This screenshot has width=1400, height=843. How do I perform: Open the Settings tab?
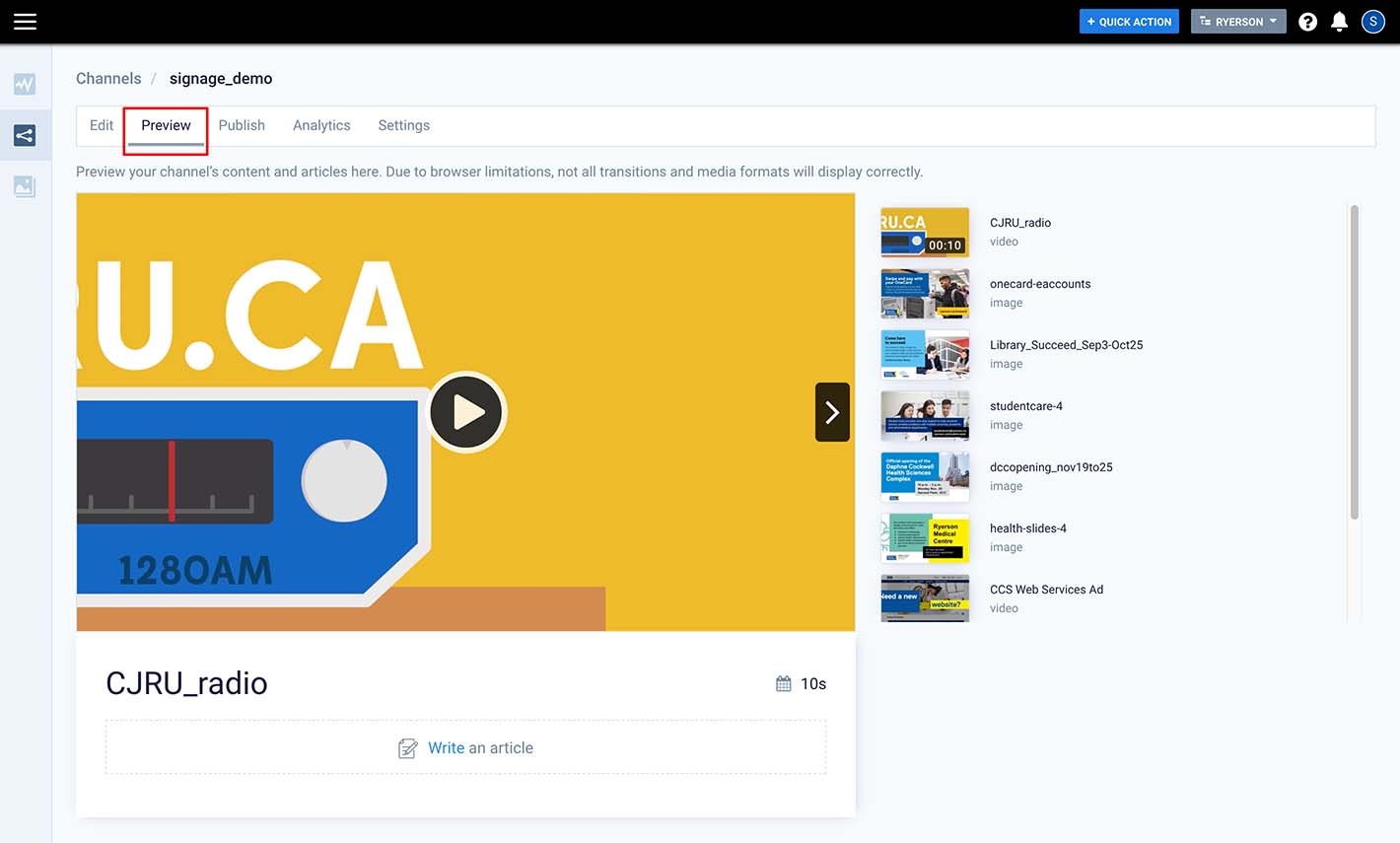point(403,125)
